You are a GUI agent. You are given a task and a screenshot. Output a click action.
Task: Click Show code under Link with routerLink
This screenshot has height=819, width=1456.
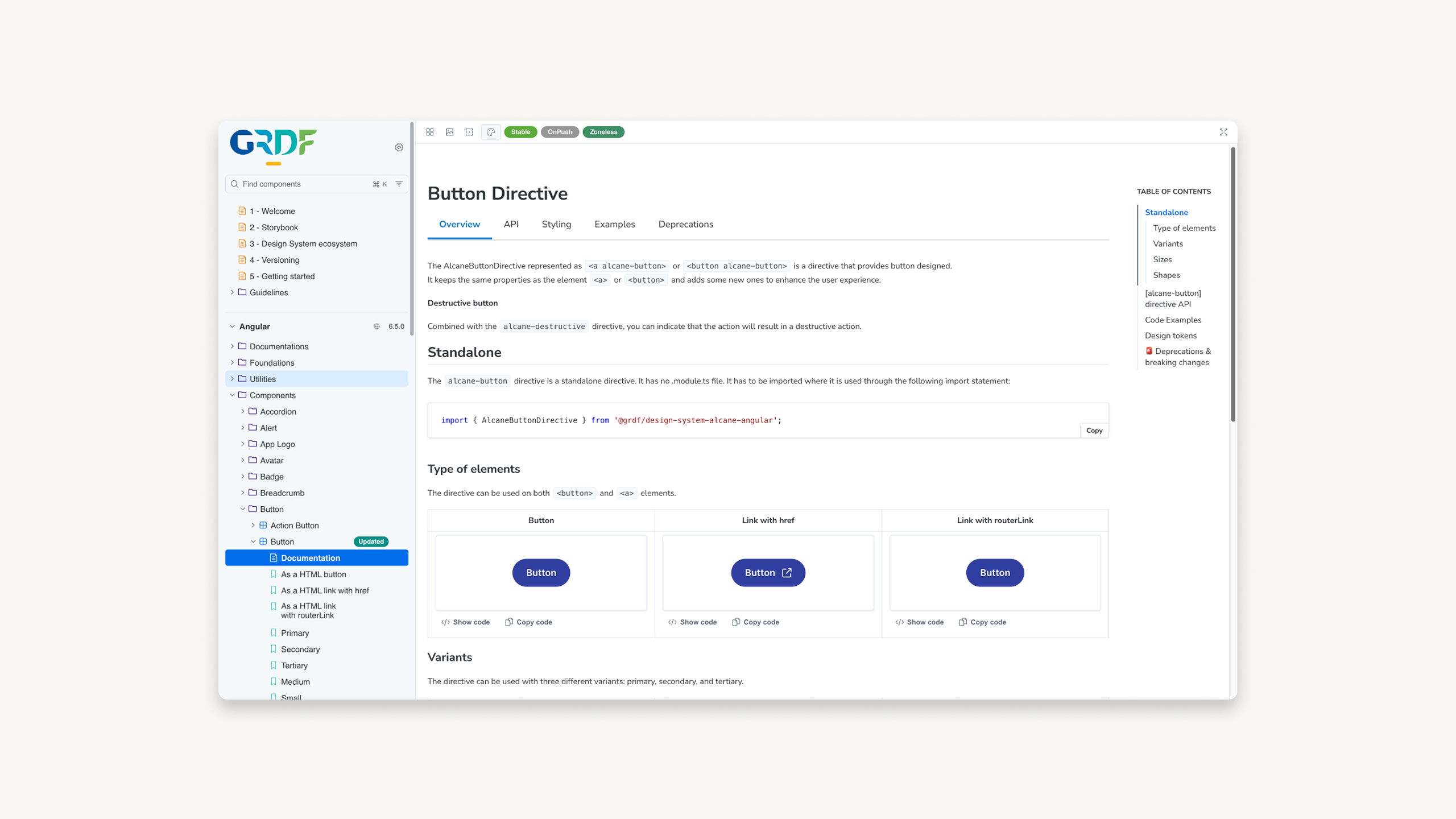tap(919, 622)
